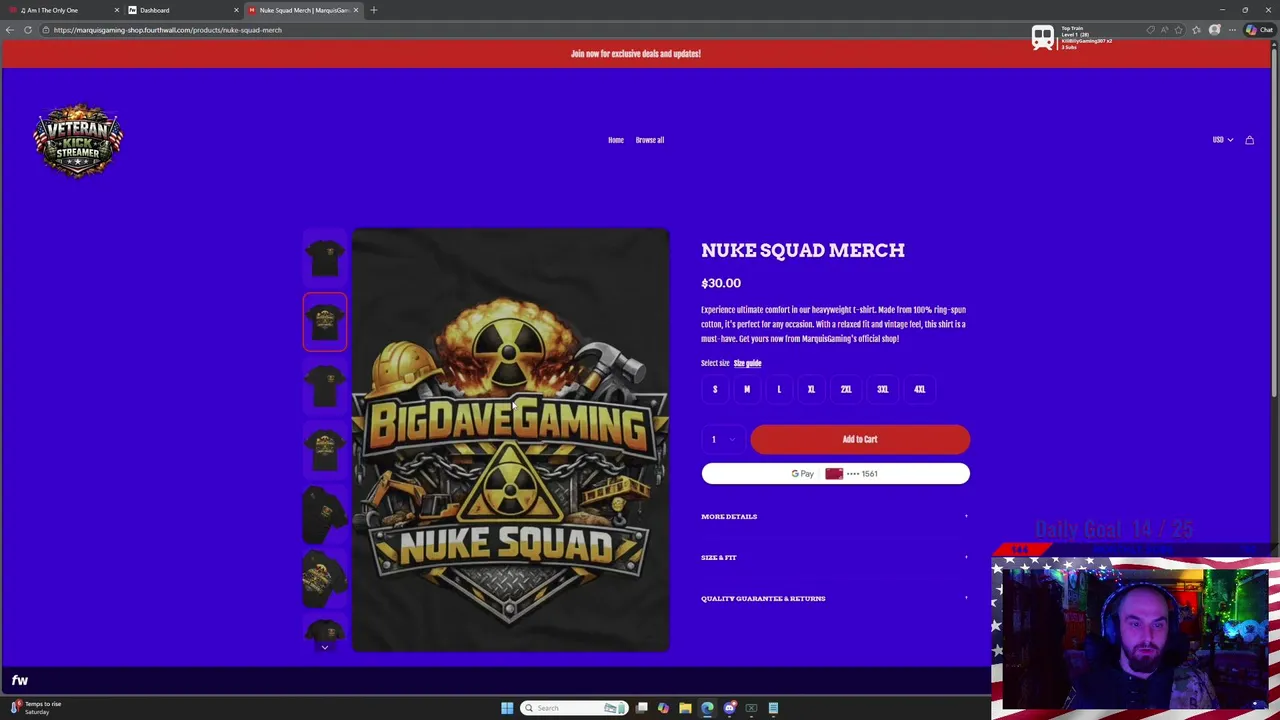Select size 4XL
This screenshot has height=720, width=1280.
pos(920,389)
